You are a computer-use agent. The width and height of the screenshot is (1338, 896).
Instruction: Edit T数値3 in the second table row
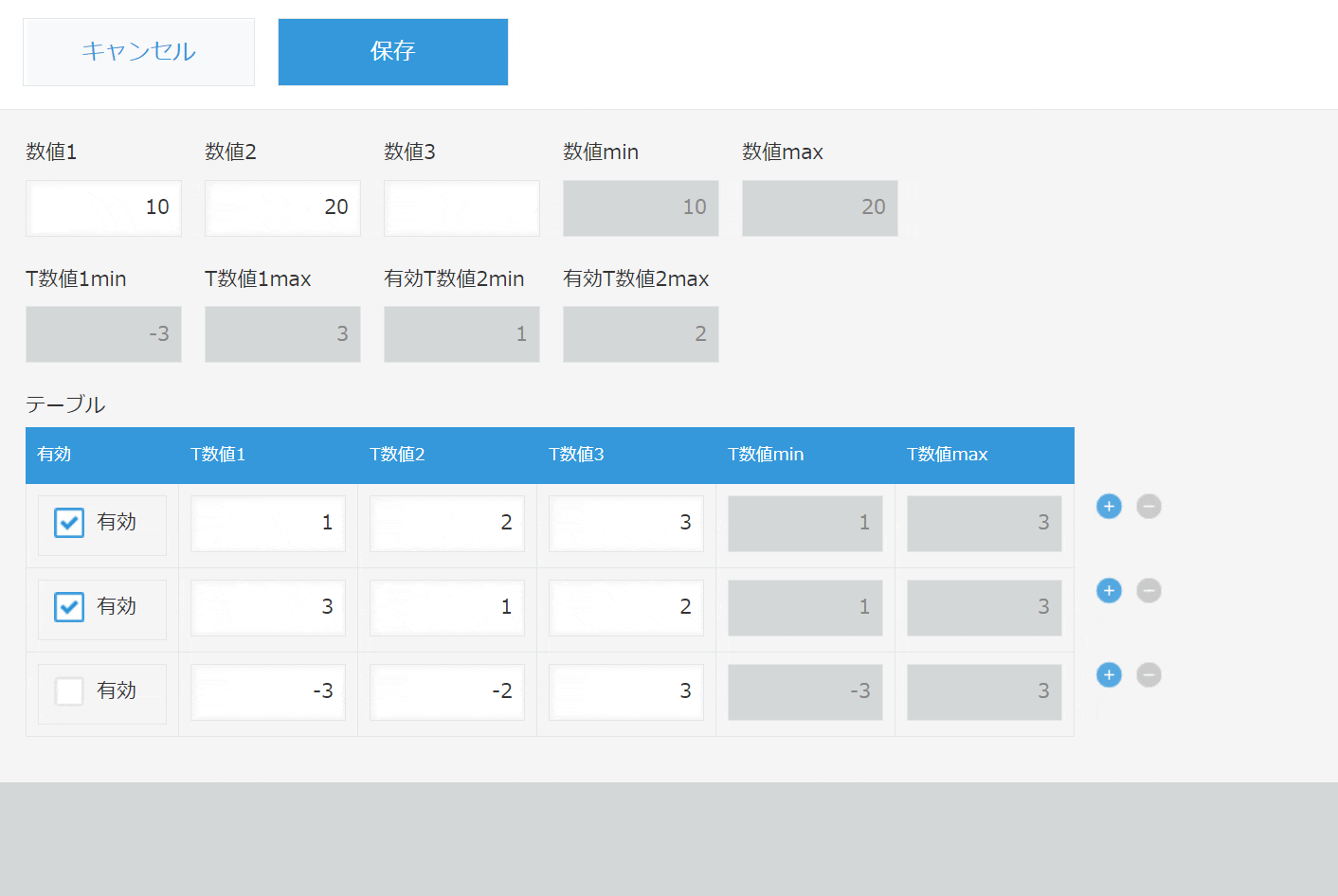626,608
